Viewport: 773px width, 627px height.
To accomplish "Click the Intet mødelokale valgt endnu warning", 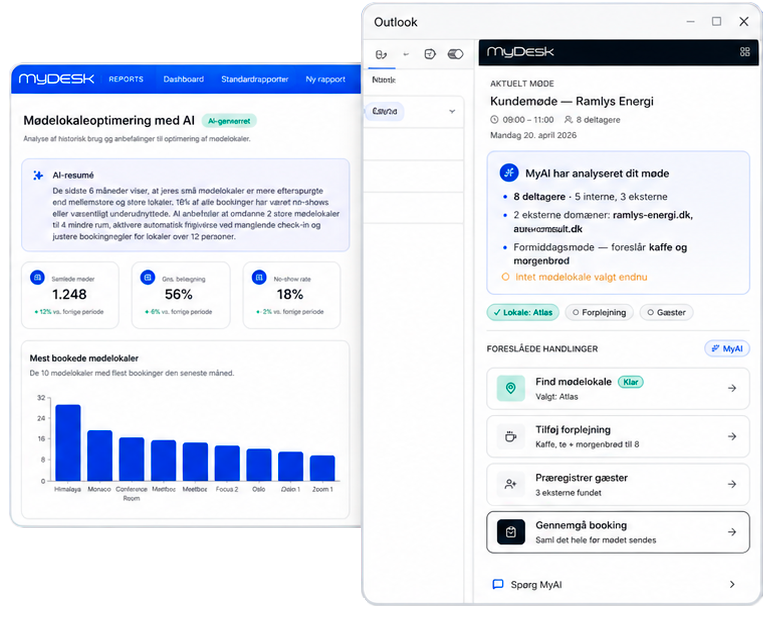I will 574,277.
